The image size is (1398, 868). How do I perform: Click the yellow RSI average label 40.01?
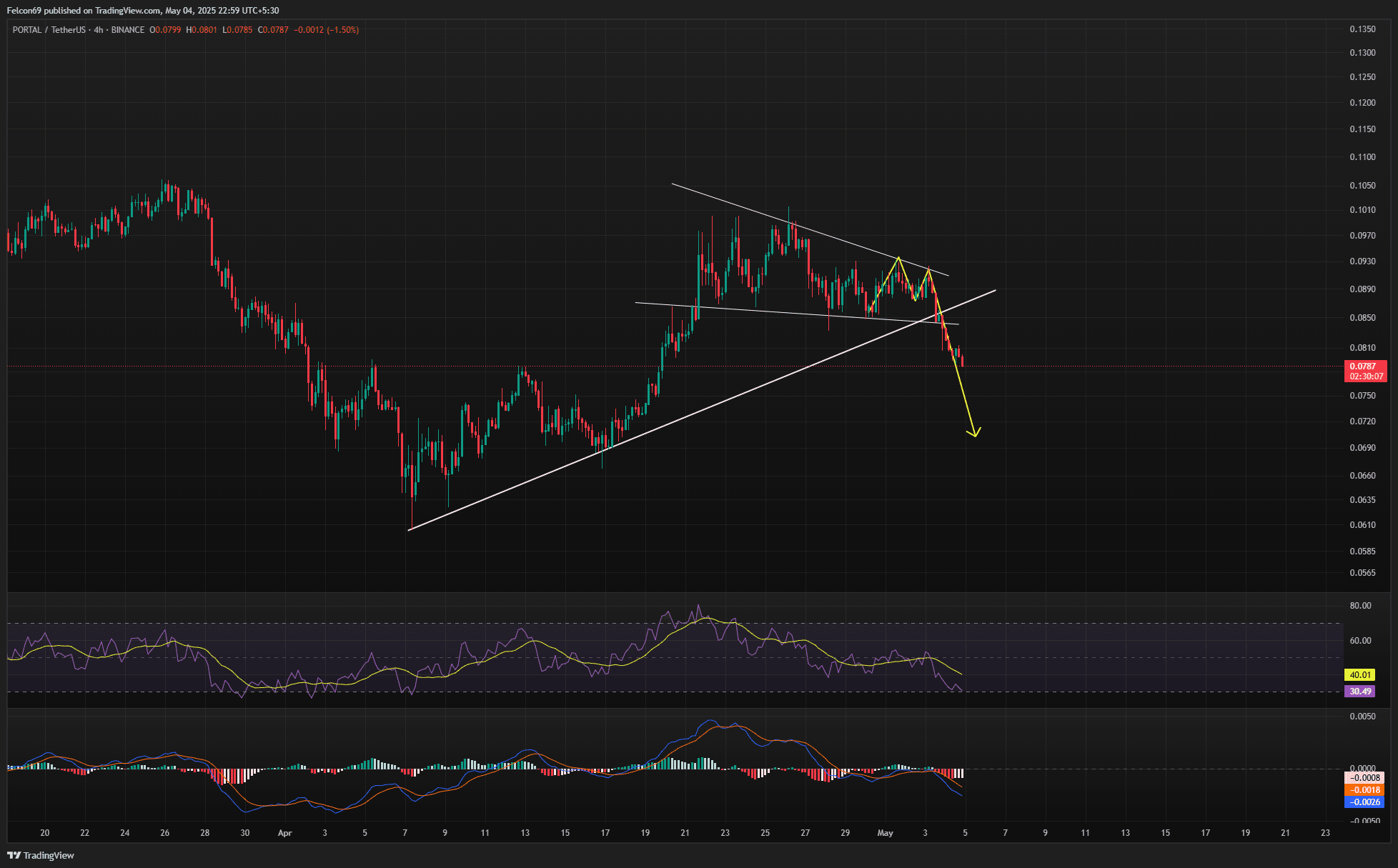(1359, 674)
